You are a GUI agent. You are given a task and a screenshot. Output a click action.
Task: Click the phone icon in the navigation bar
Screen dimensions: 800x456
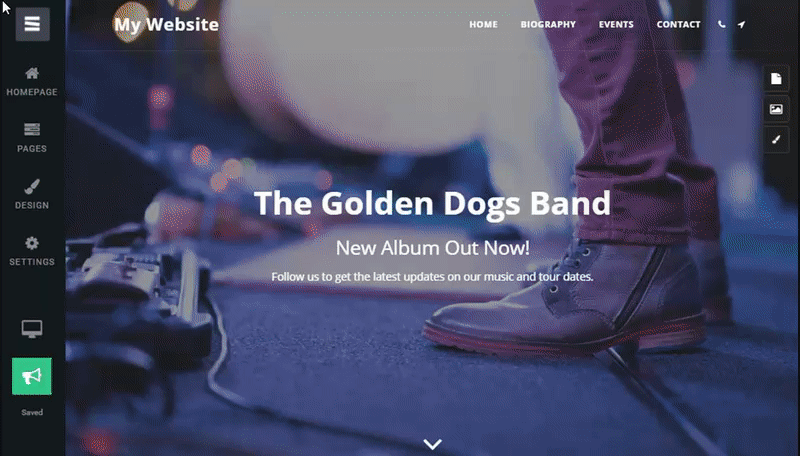pyautogui.click(x=721, y=24)
